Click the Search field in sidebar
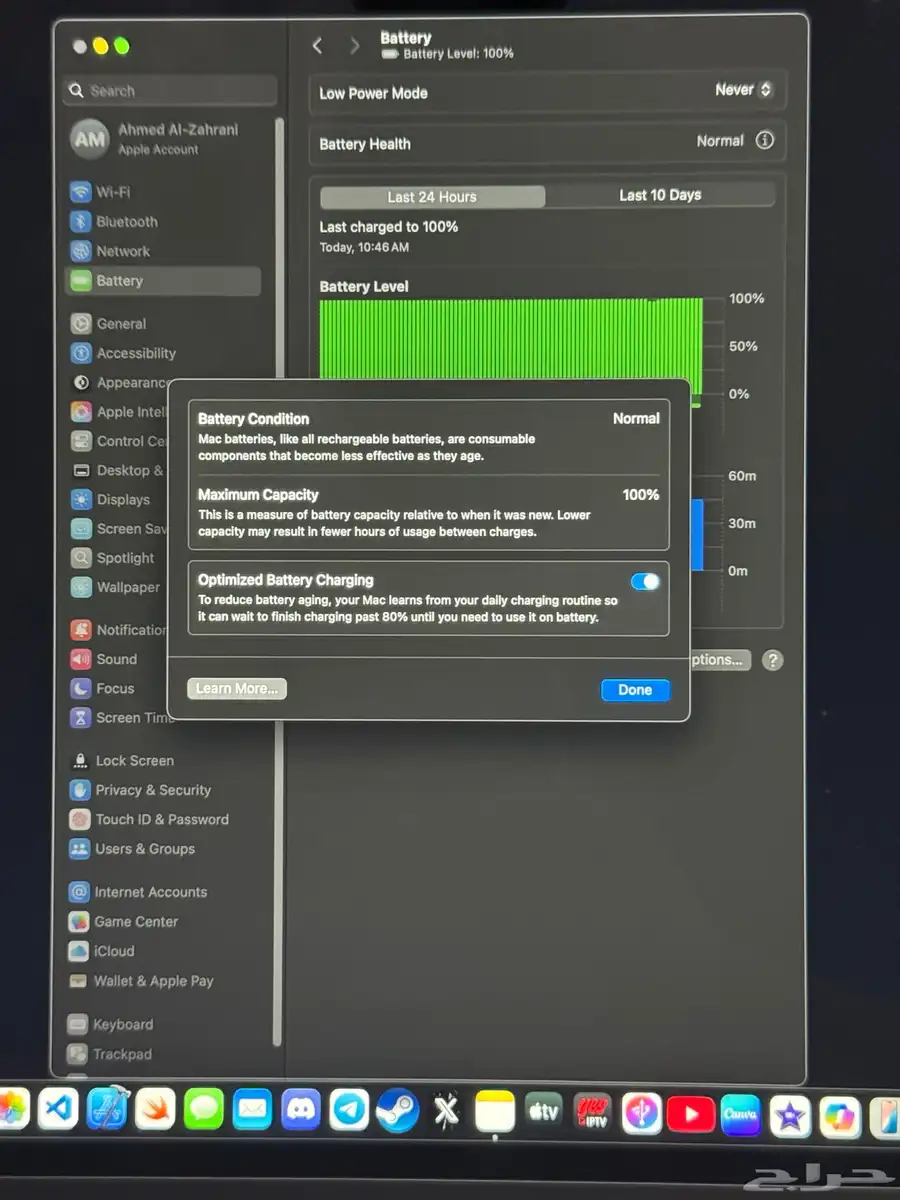Image resolution: width=900 pixels, height=1200 pixels. click(x=169, y=90)
